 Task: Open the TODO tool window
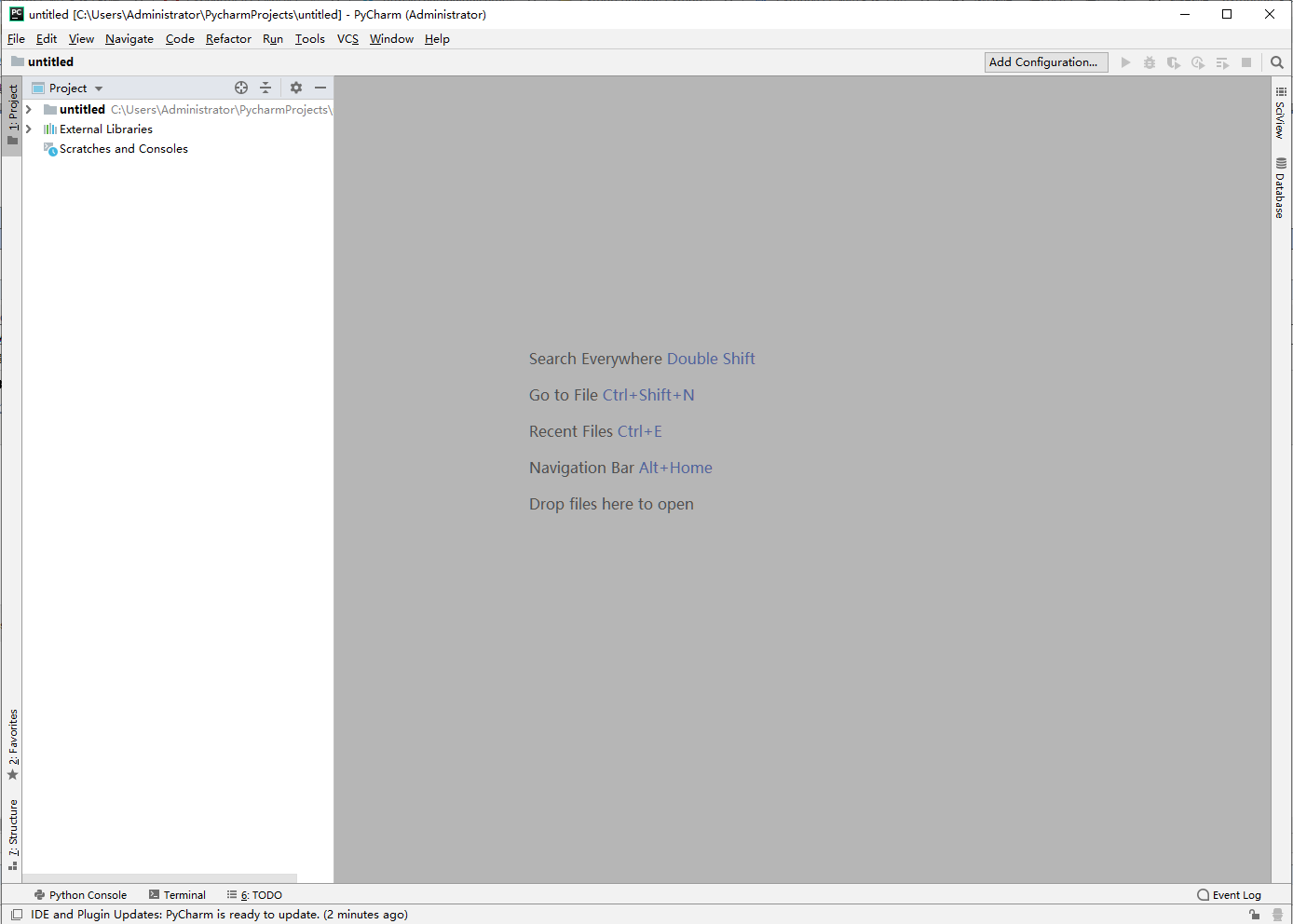[253, 894]
